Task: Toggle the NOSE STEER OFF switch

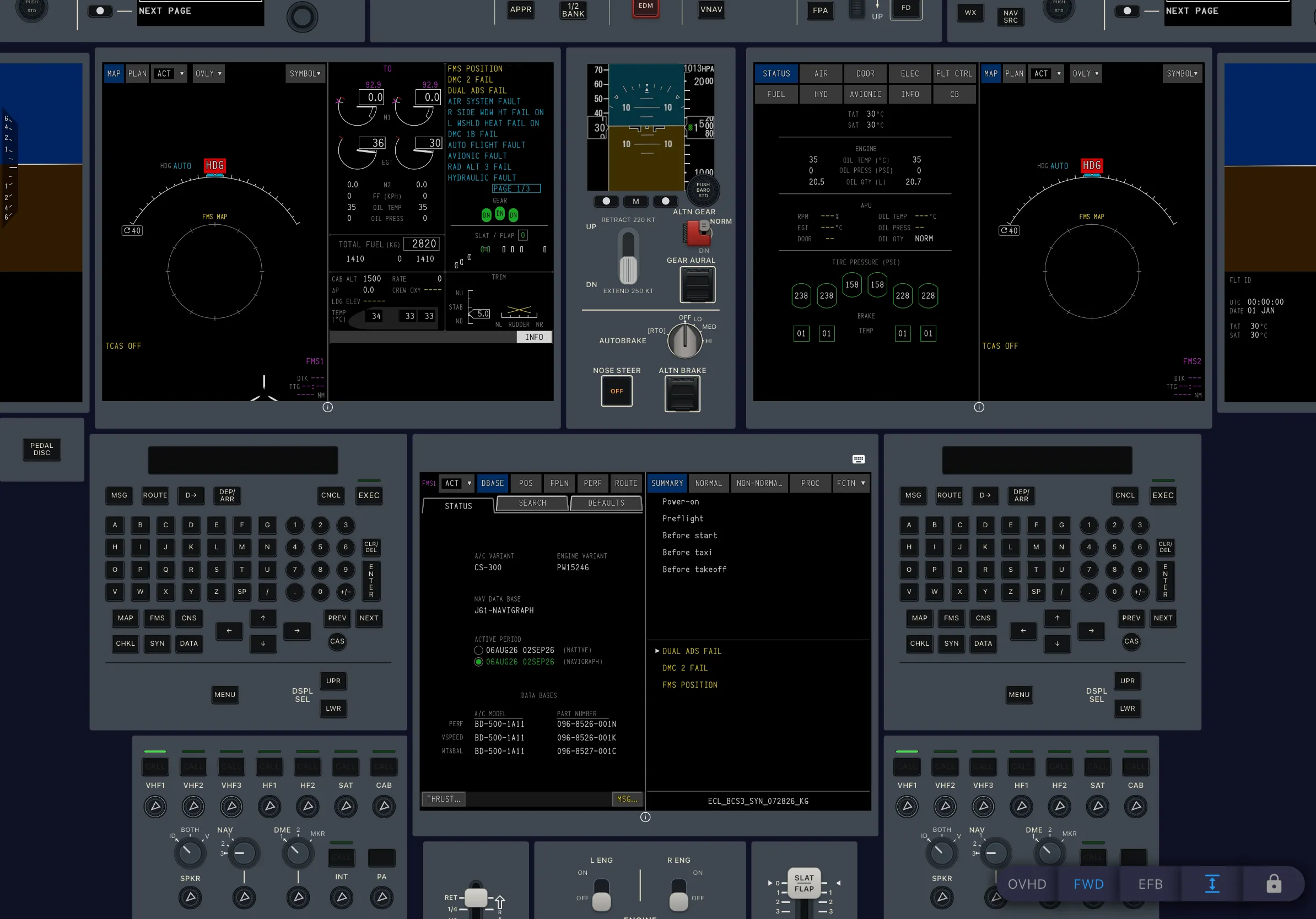Action: (x=617, y=391)
